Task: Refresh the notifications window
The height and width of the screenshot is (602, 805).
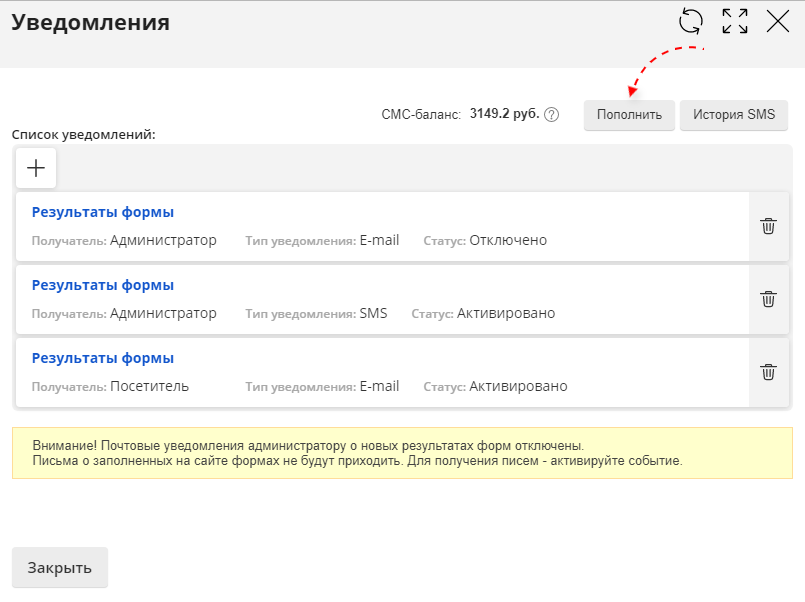Action: coord(691,21)
